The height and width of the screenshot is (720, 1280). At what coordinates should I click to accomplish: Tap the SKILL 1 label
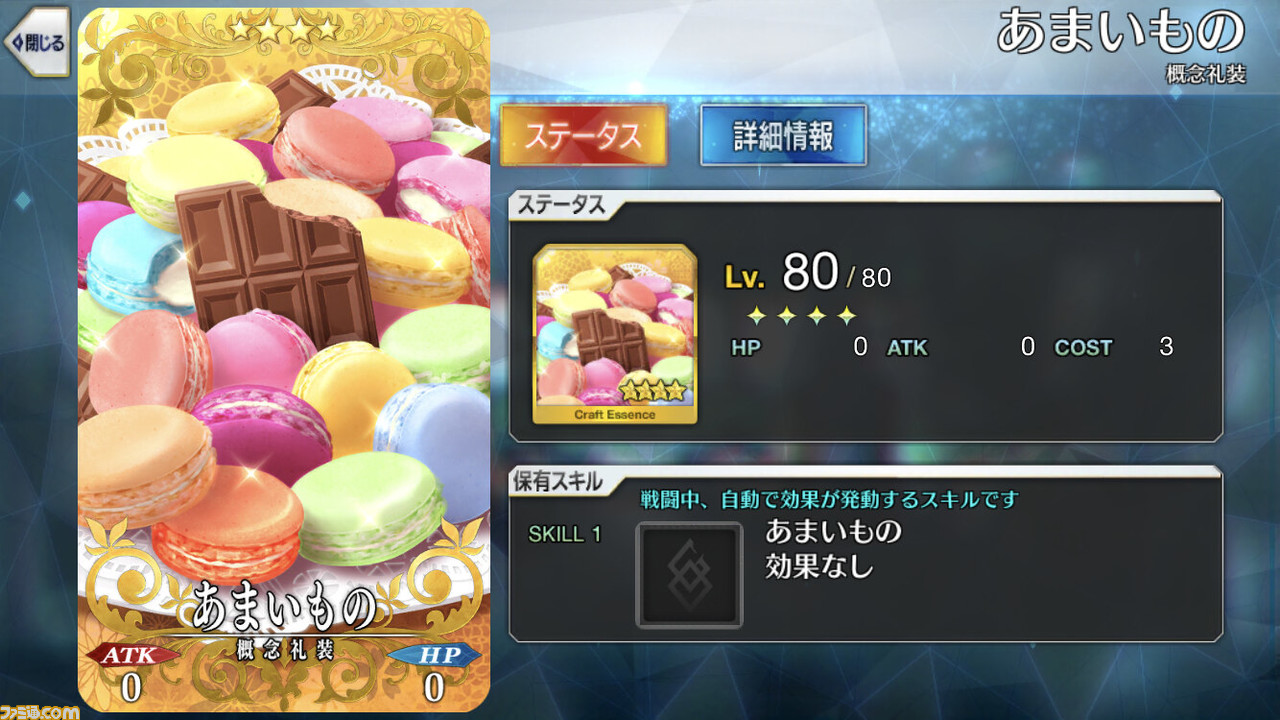pos(565,534)
